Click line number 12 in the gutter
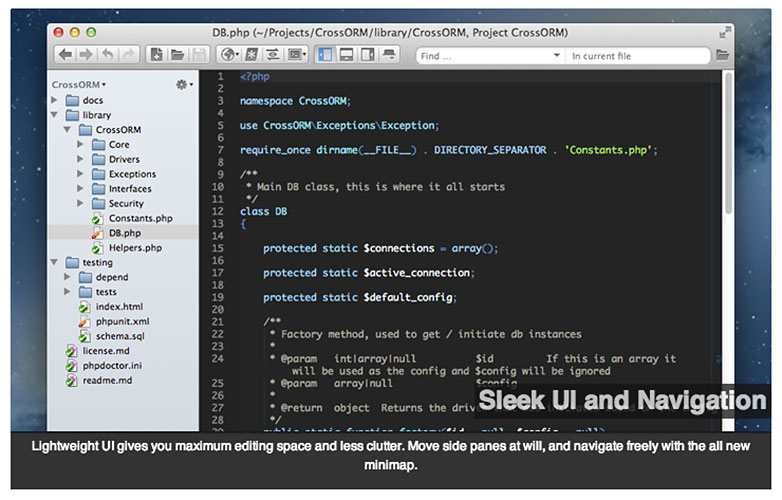The width and height of the screenshot is (782, 500). pyautogui.click(x=217, y=211)
